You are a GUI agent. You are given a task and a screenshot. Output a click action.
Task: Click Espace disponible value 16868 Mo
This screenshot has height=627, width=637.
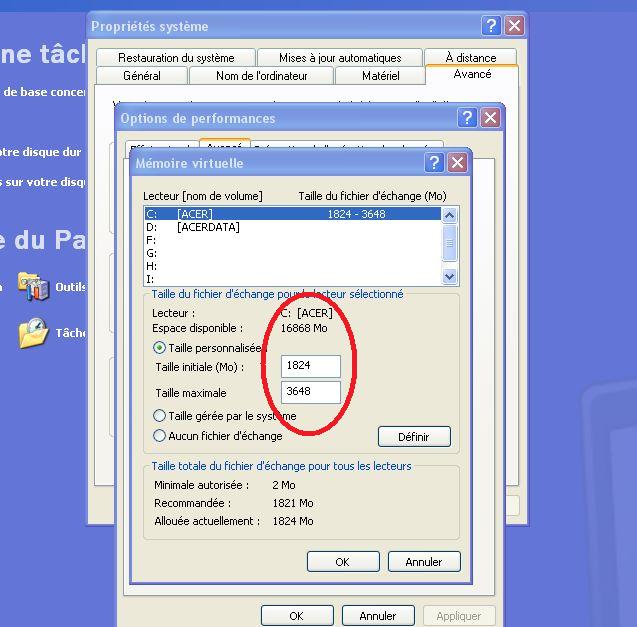pyautogui.click(x=304, y=328)
